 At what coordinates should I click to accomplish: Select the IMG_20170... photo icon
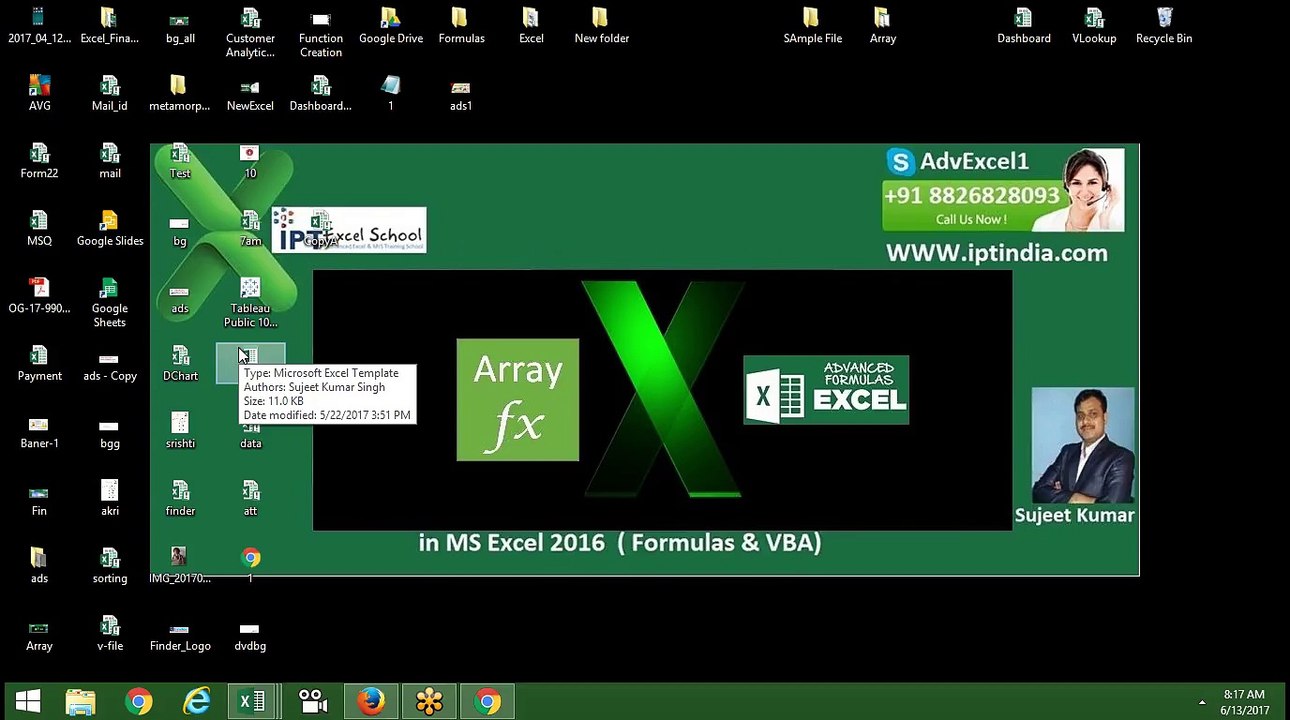pyautogui.click(x=180, y=566)
